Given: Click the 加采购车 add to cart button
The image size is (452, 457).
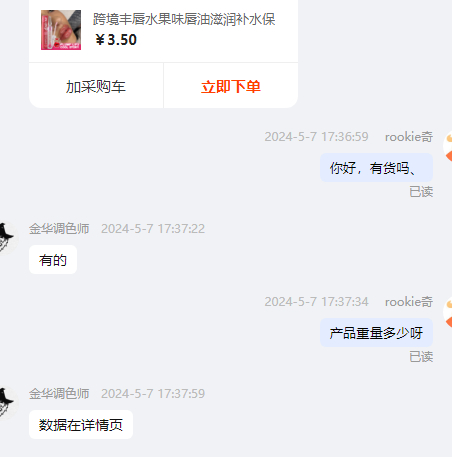Looking at the screenshot, I should point(96,87).
